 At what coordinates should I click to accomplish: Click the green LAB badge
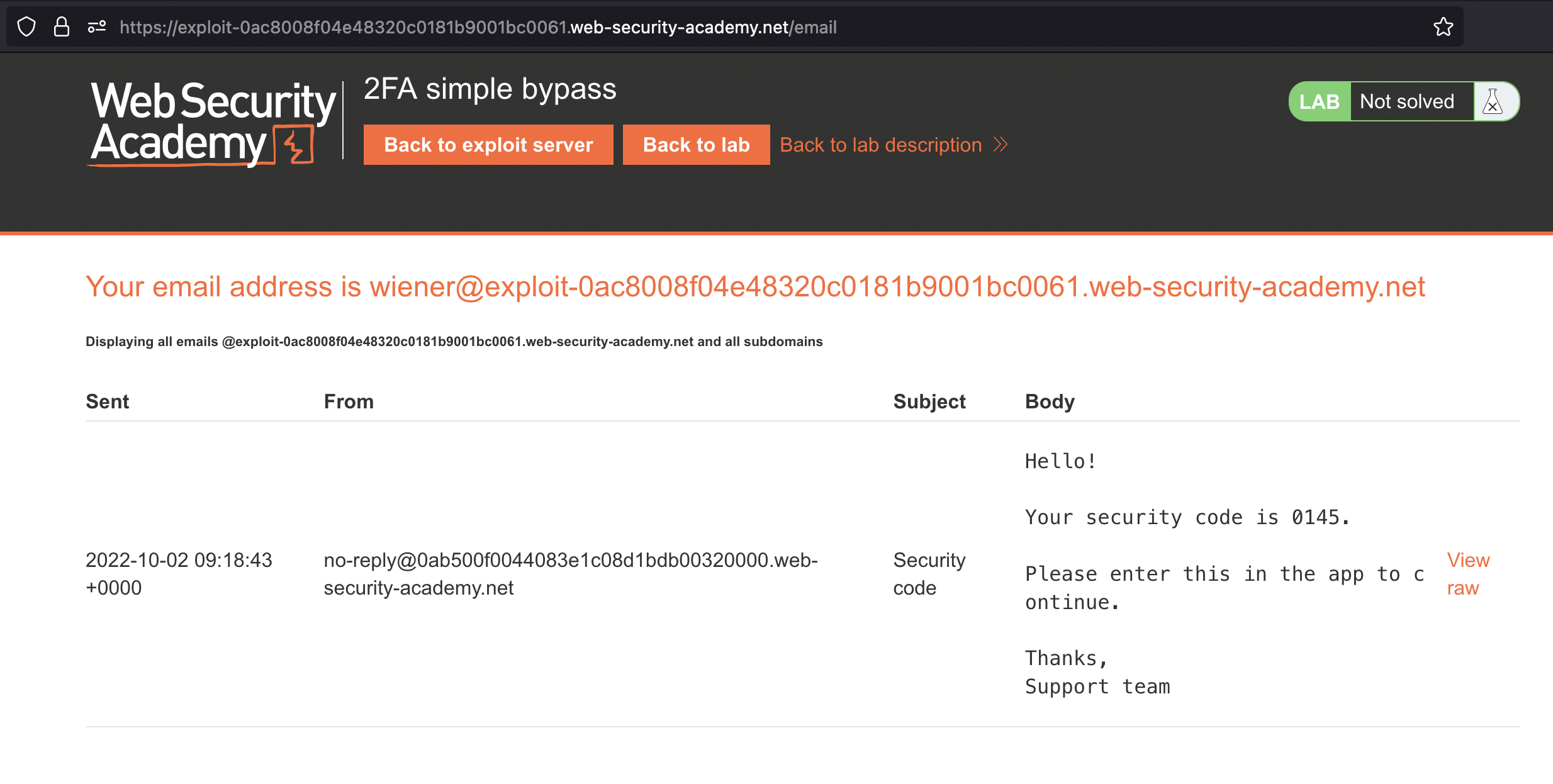(x=1319, y=101)
